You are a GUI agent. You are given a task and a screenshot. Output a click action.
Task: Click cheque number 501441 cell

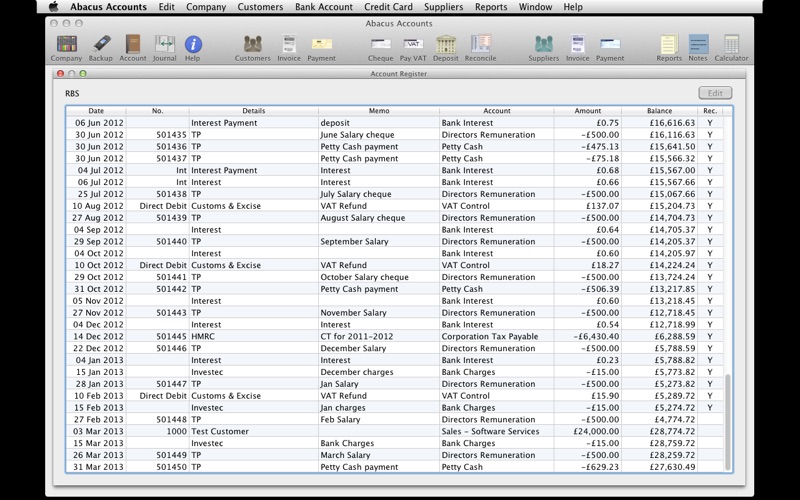pos(158,277)
